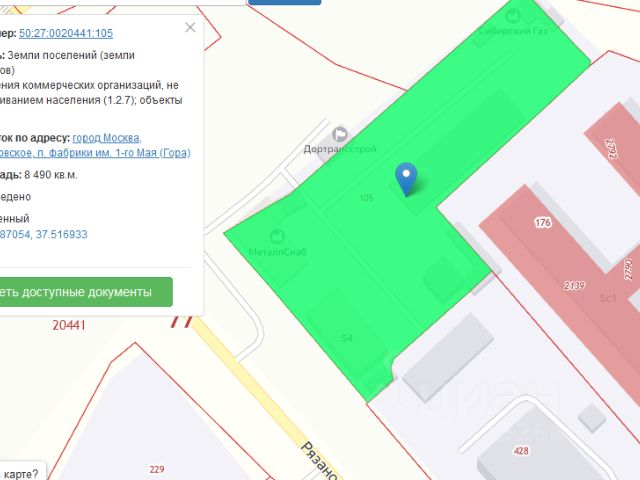
Task: Close the parcel info popup
Action: pos(190,27)
